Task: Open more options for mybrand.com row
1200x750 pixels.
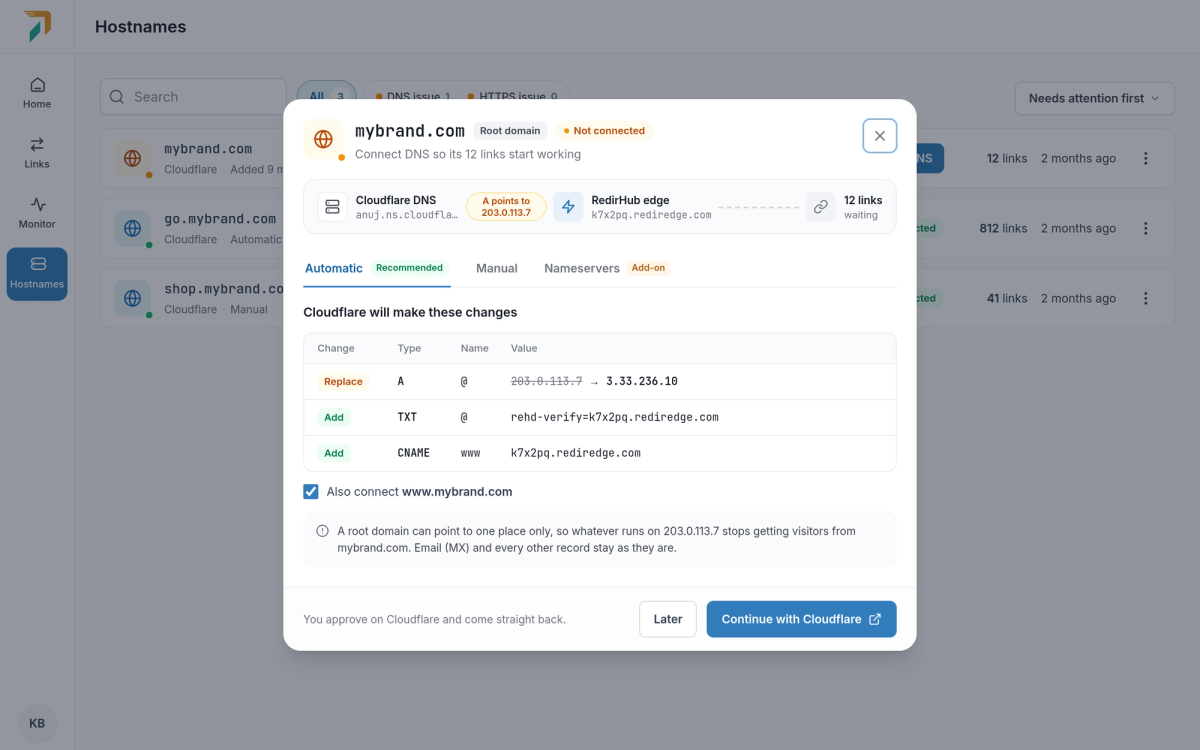Action: point(1146,158)
